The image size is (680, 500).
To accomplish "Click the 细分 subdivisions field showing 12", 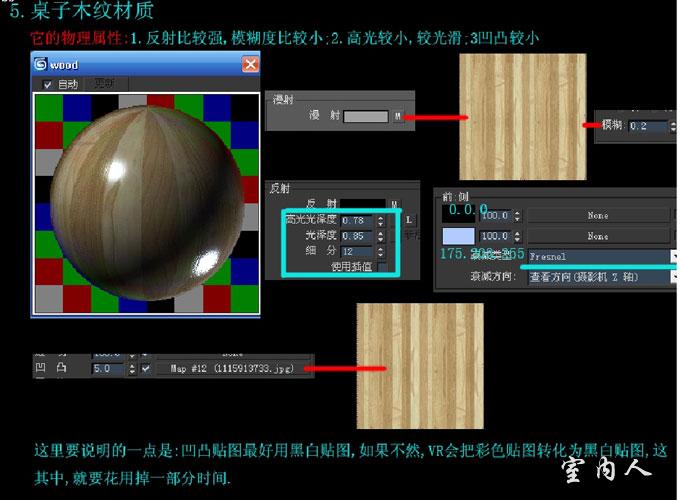I will tap(356, 252).
